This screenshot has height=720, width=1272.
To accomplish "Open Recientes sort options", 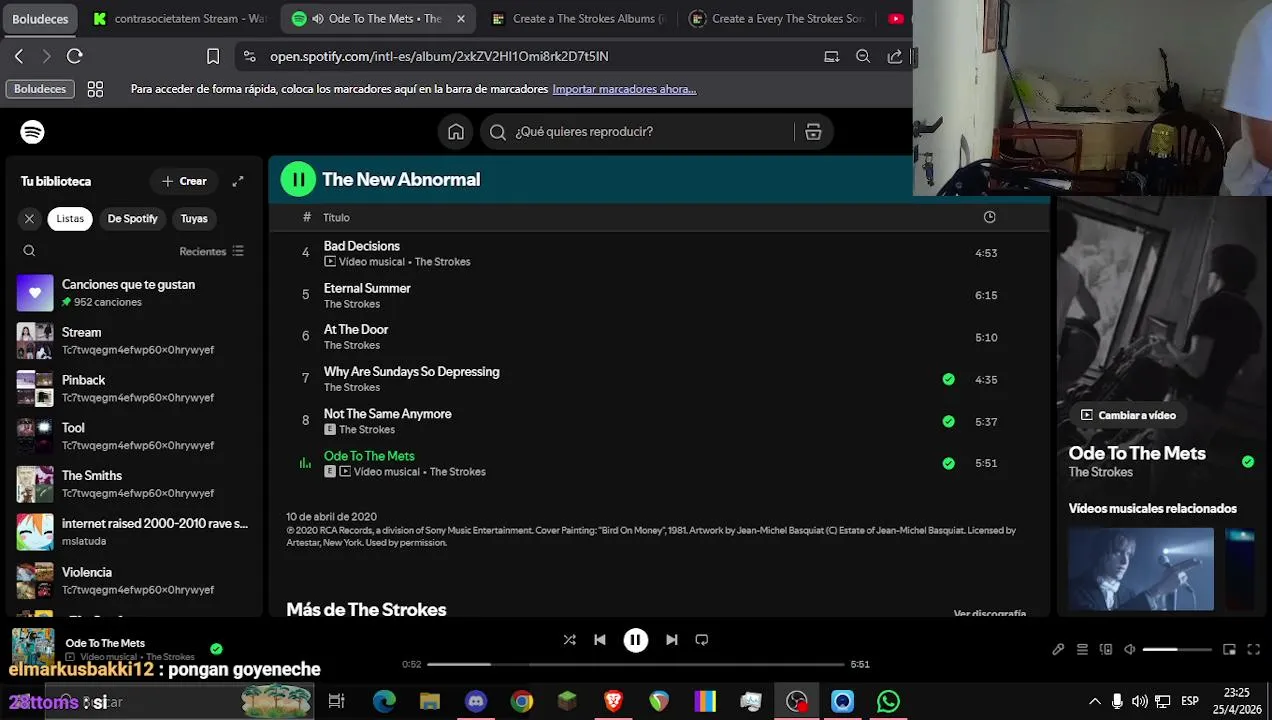I will point(211,251).
